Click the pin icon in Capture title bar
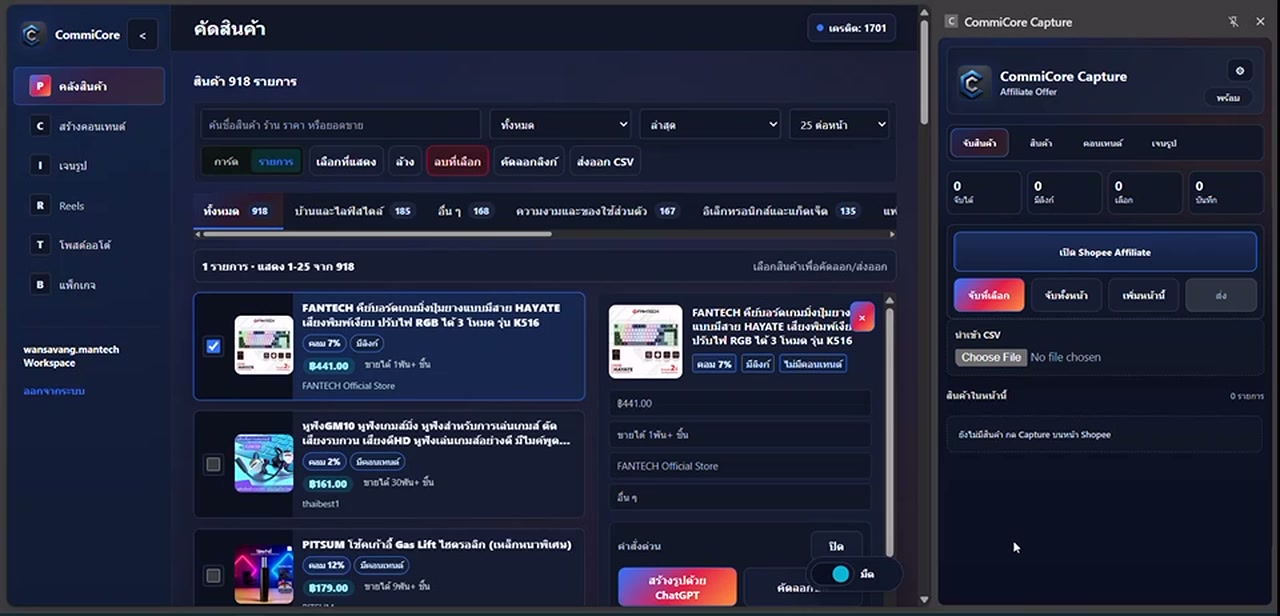Screen dimensions: 1280x616 pyautogui.click(x=1233, y=21)
